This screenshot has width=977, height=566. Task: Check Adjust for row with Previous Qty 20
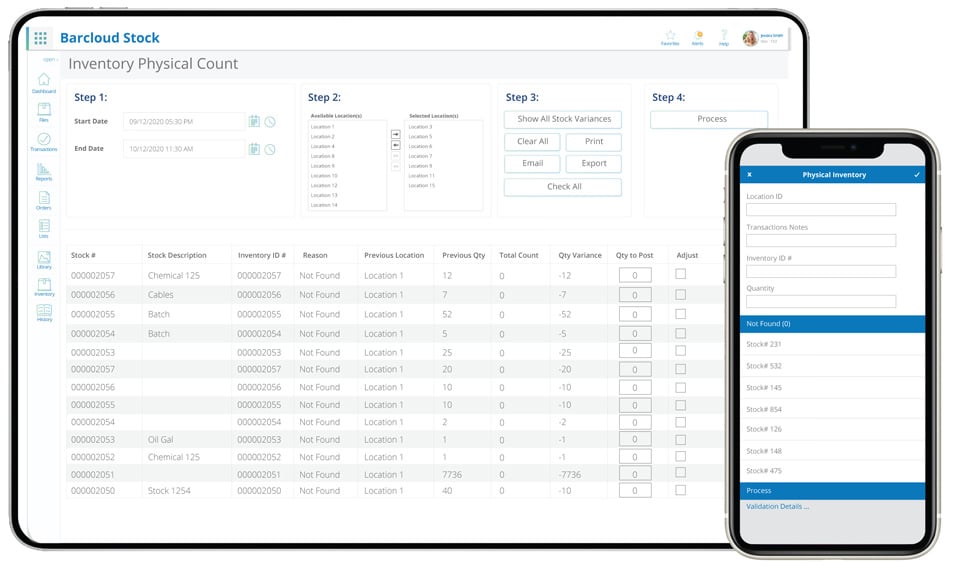point(680,369)
